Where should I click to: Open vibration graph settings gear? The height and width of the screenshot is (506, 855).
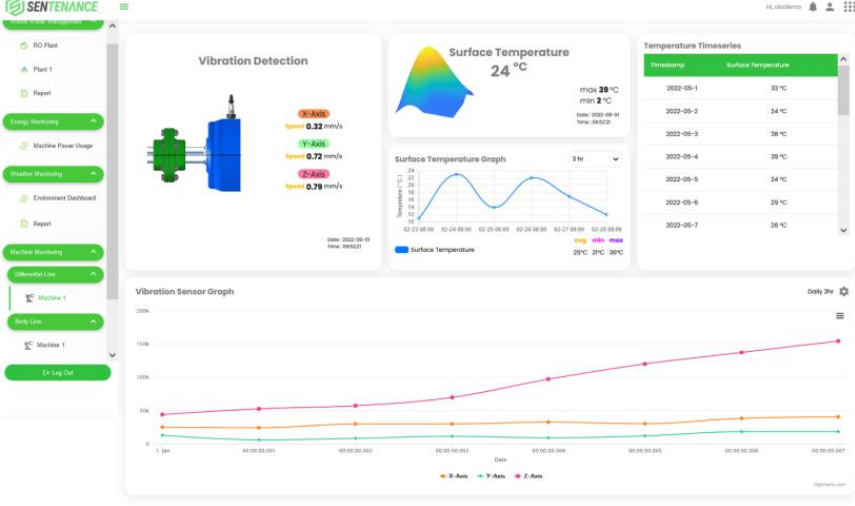(x=844, y=291)
